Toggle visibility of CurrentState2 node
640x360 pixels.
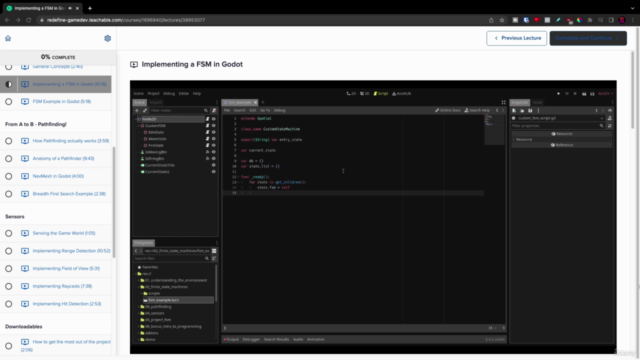(x=213, y=172)
